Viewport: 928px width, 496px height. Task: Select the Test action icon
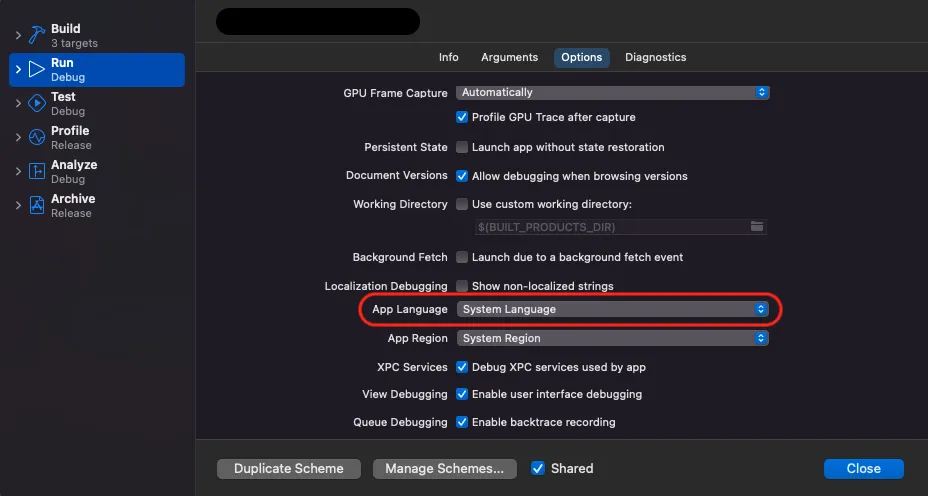point(37,103)
